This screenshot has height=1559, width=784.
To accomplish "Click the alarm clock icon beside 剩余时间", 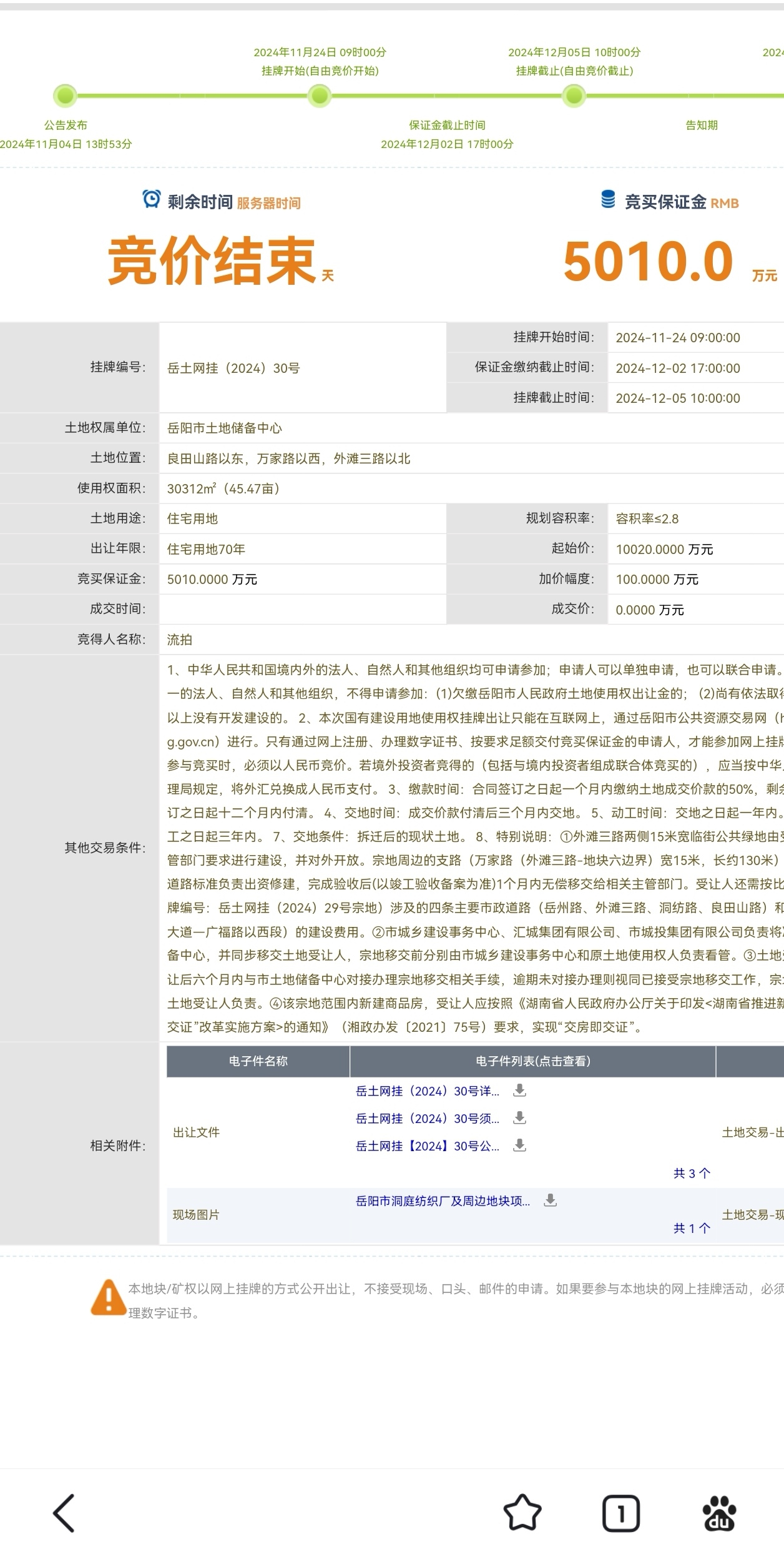I will click(x=151, y=199).
